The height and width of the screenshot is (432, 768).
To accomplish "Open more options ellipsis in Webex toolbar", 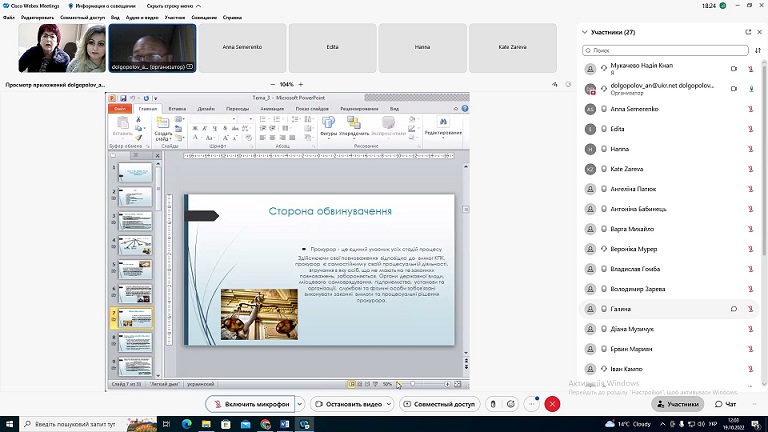I will pyautogui.click(x=531, y=404).
